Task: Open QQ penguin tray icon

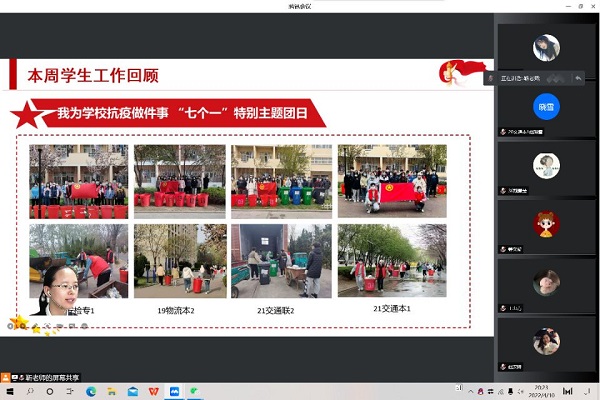Action: (x=480, y=392)
